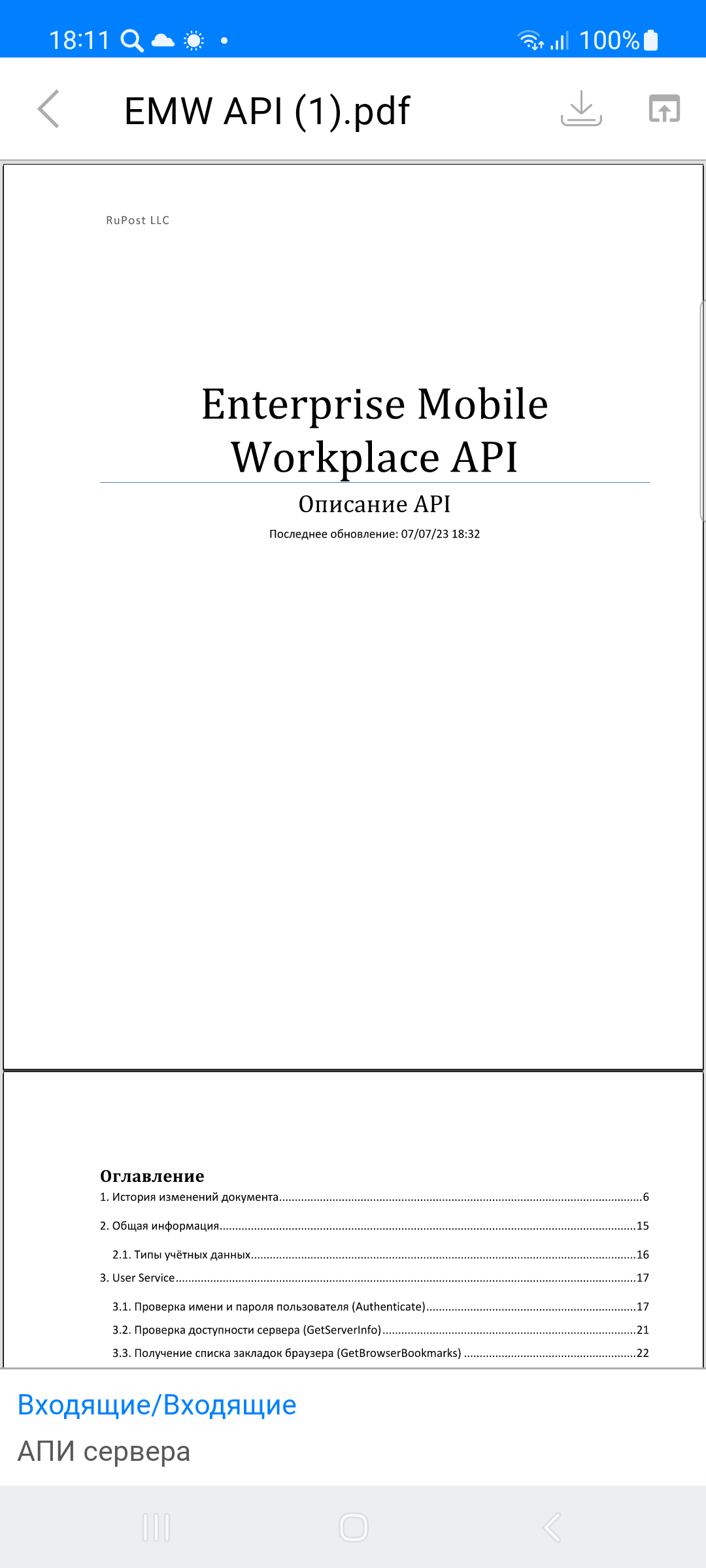The height and width of the screenshot is (1568, 706).
Task: Tap the file title "EMW API (1).pdf"
Action: click(267, 110)
